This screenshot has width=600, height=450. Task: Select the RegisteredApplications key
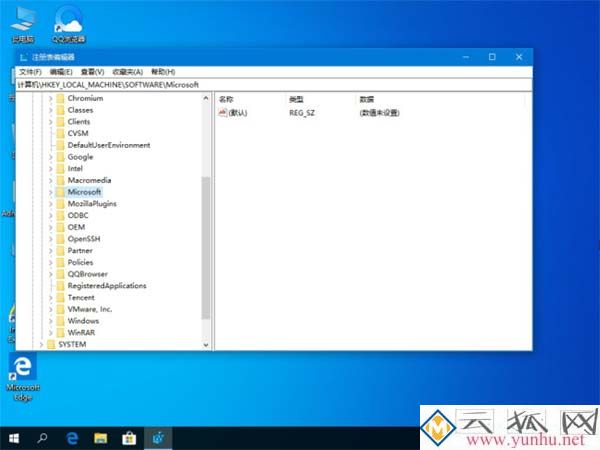(x=107, y=286)
